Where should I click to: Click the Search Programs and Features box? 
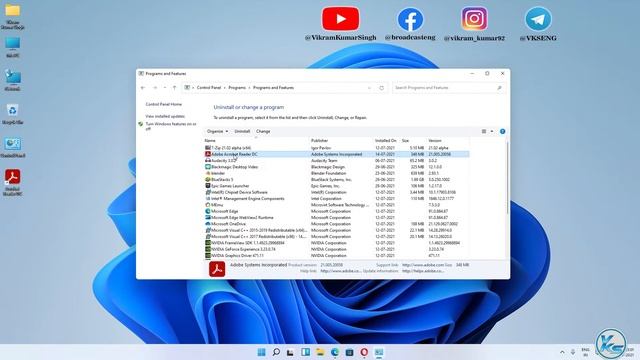(x=448, y=88)
